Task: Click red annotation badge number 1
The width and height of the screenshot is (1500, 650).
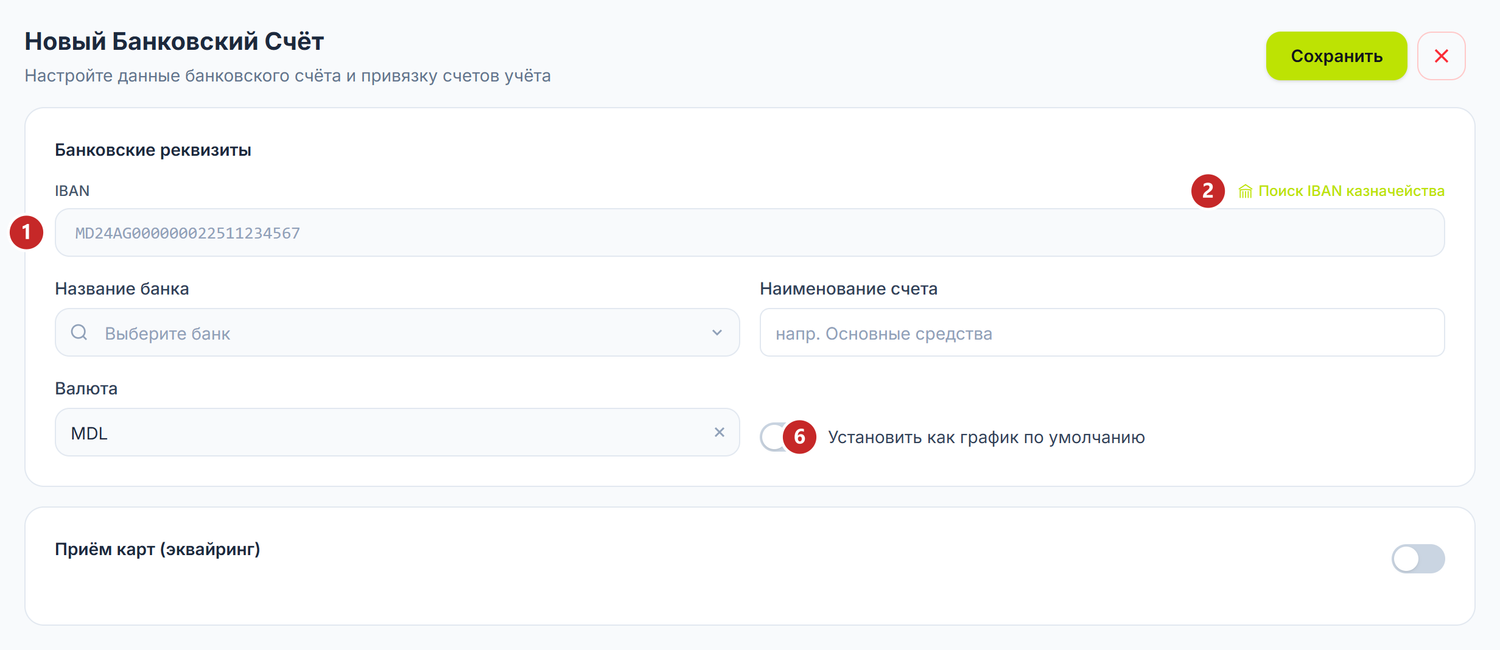Action: tap(27, 233)
